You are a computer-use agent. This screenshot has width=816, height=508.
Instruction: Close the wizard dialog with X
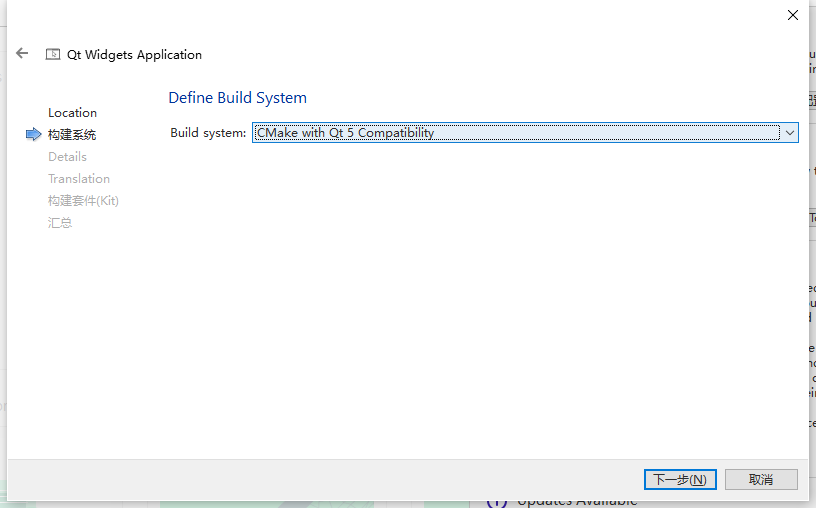(793, 15)
